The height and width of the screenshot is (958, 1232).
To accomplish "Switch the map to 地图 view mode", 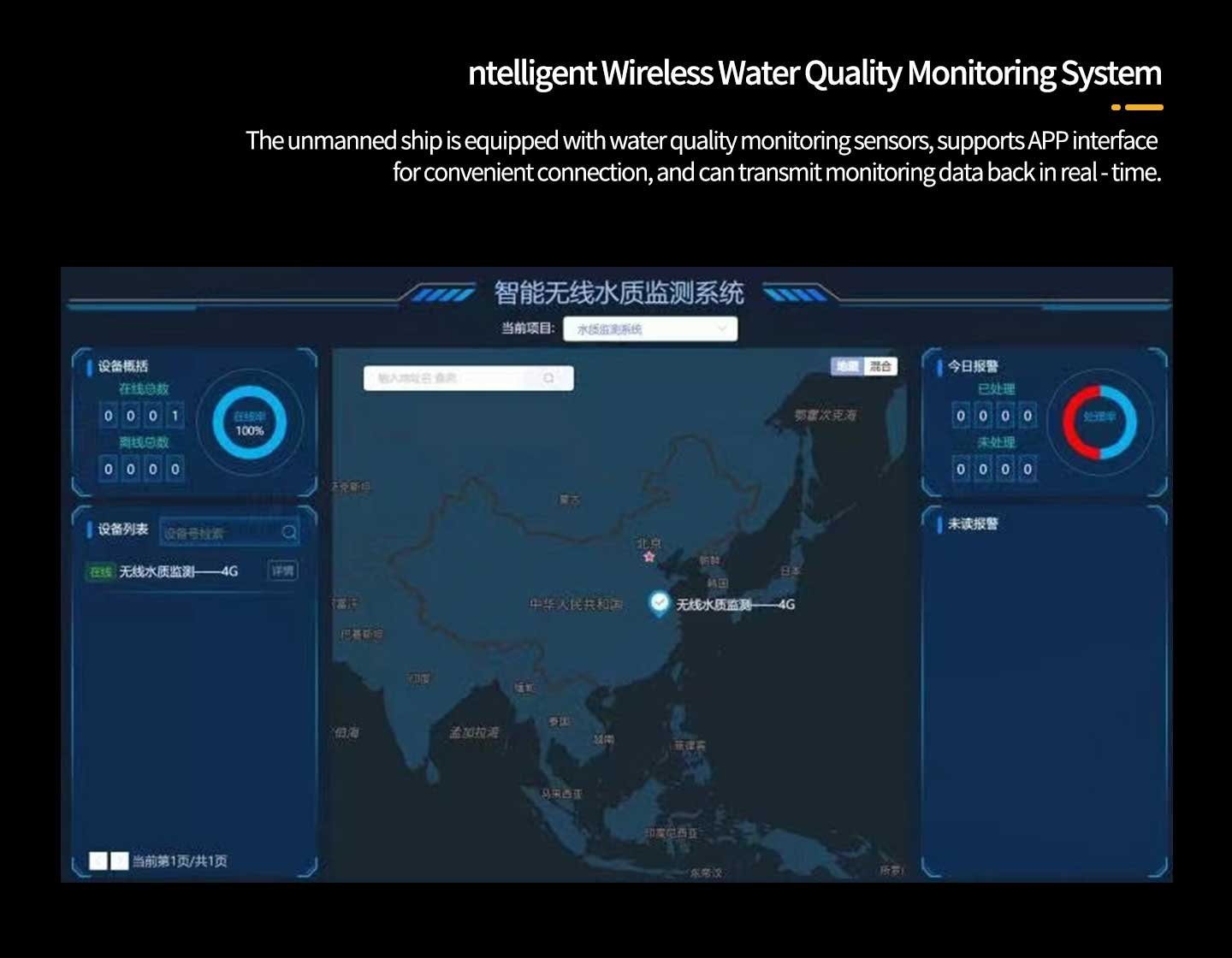I will 847,366.
